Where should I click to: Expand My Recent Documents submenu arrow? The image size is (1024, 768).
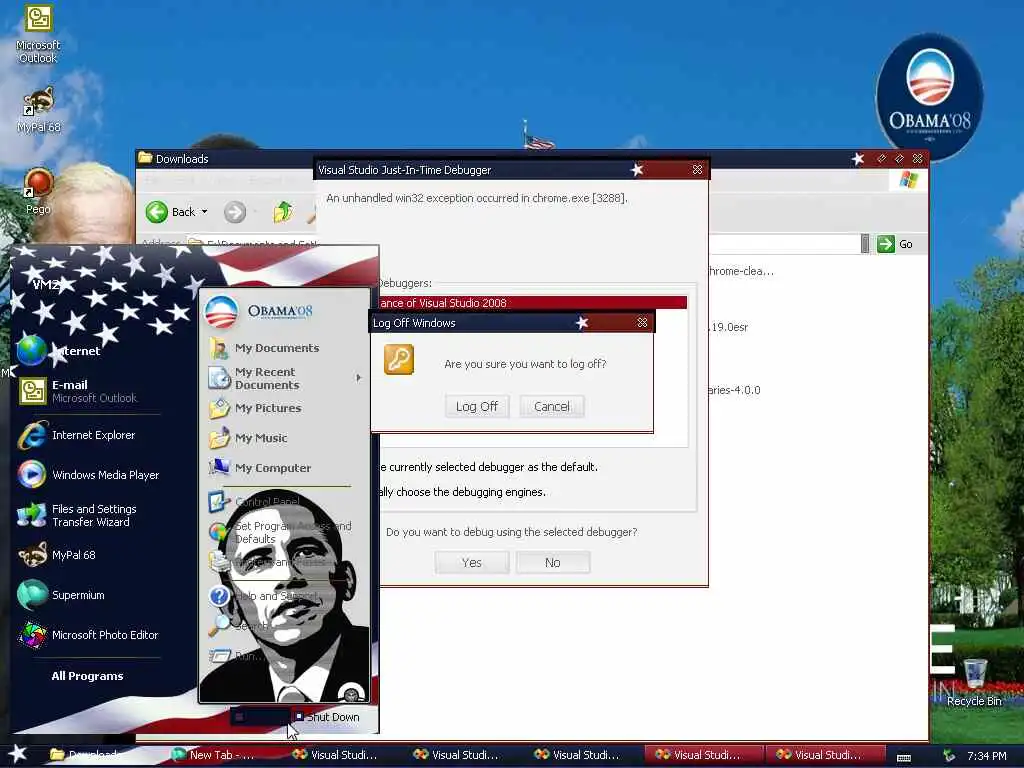[359, 377]
